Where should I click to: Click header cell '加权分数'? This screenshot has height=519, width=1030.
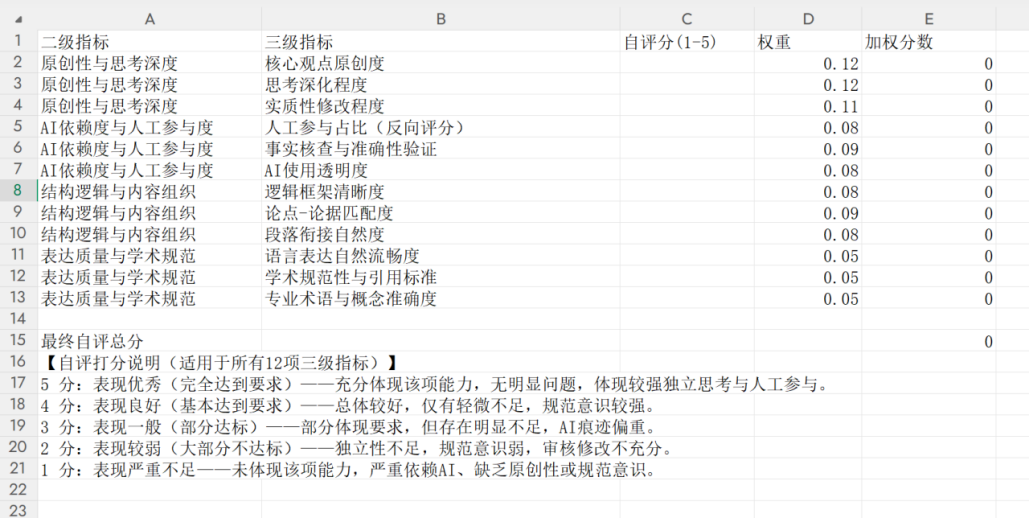coord(929,42)
